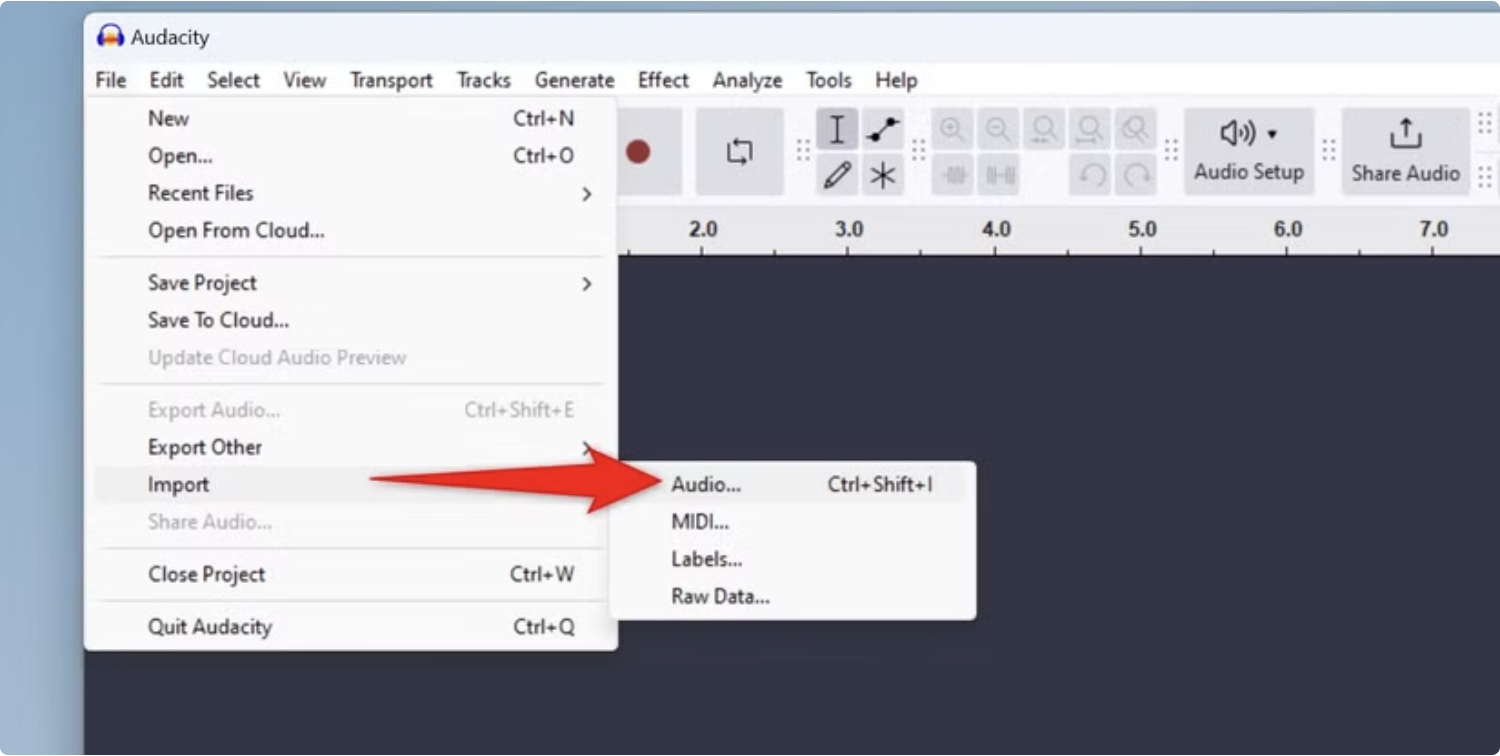Viewport: 1500px width, 756px height.
Task: Open the Audio Setup dropdown
Action: (x=1249, y=152)
